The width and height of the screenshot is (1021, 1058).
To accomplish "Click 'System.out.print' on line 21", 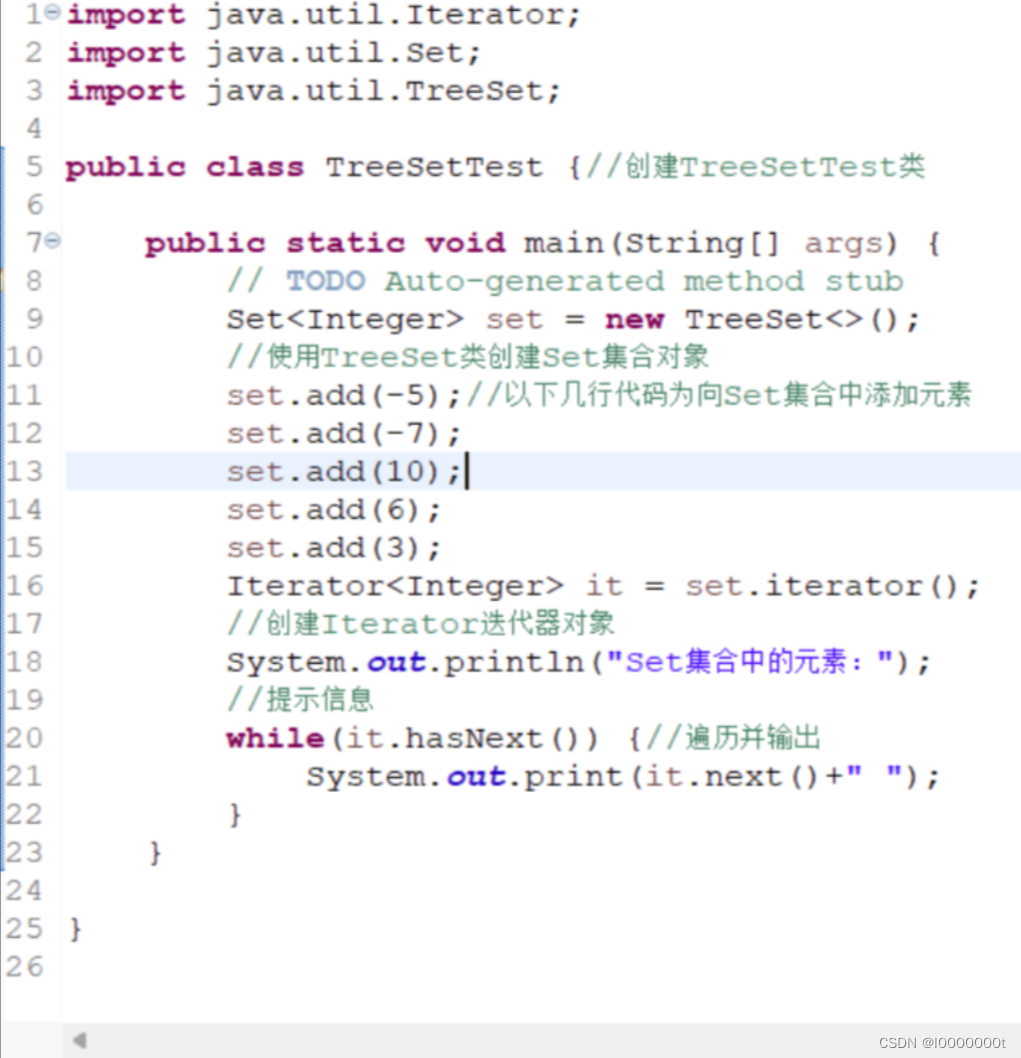I will click(x=464, y=777).
